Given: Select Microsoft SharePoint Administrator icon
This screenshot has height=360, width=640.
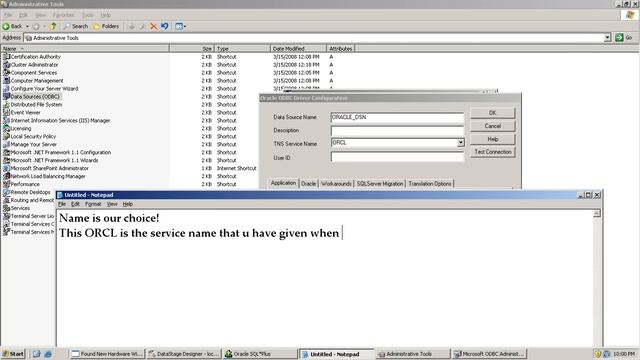Looking at the screenshot, I should click(6, 168).
